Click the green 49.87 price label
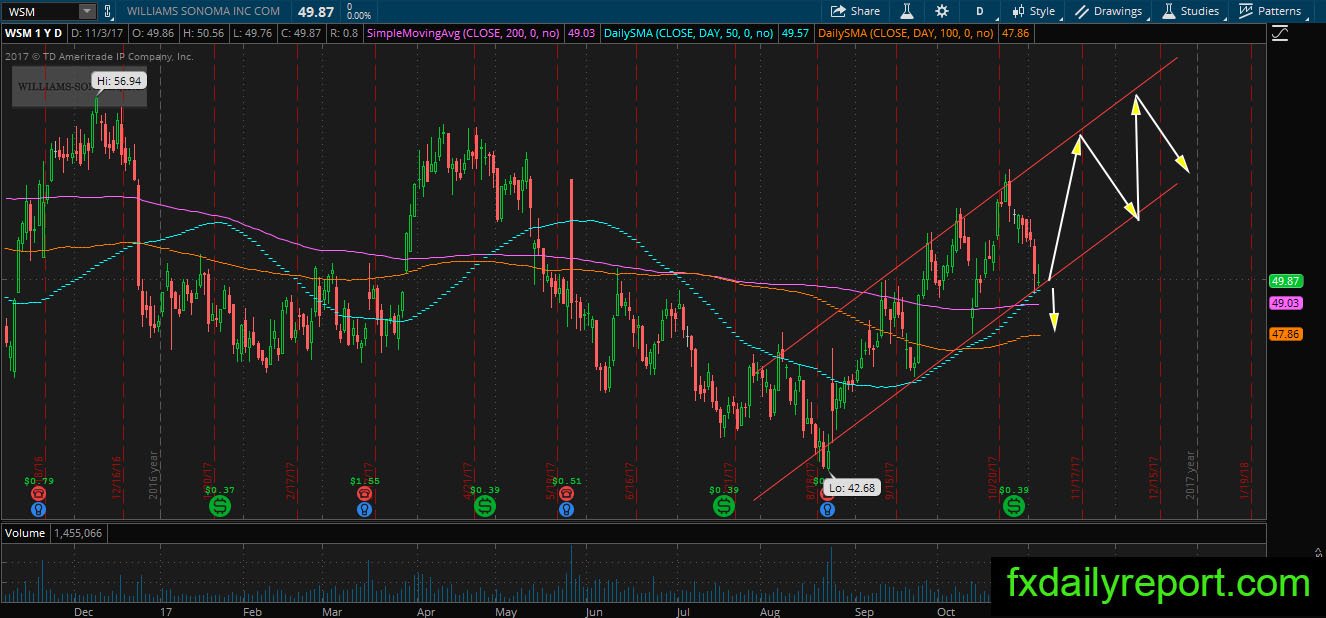 pyautogui.click(x=1284, y=281)
